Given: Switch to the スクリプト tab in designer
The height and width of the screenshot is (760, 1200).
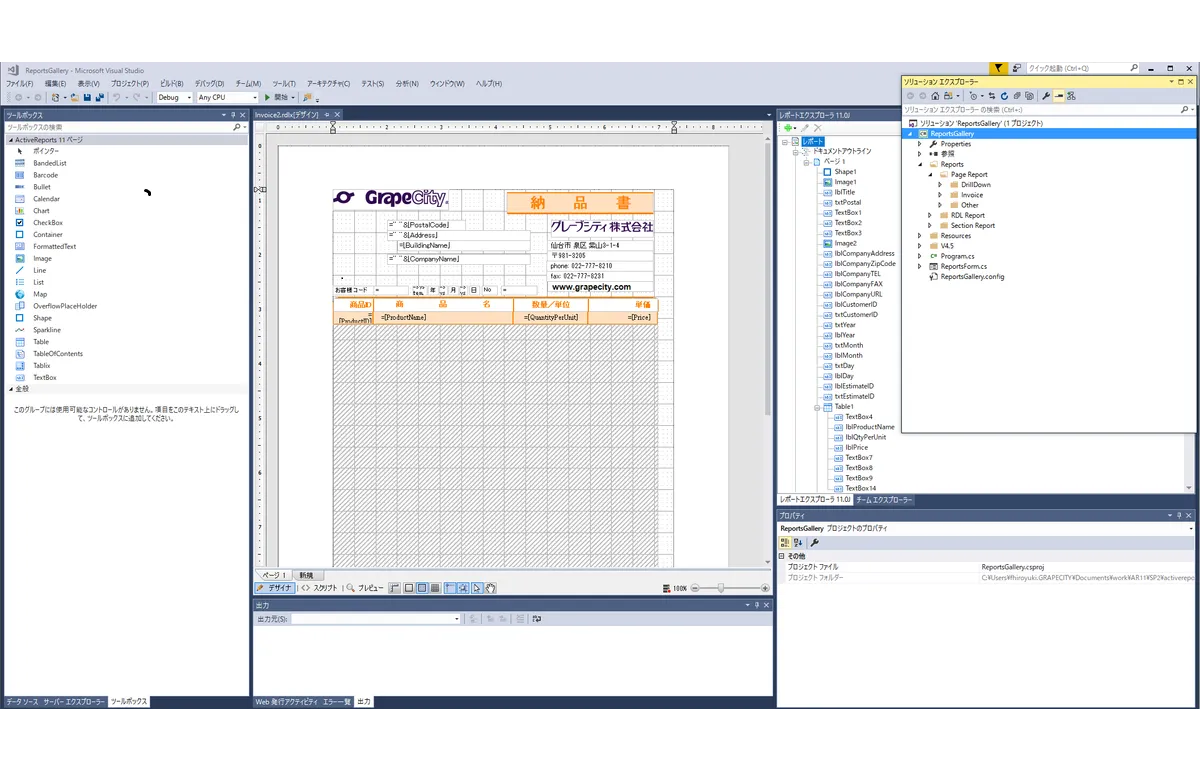Looking at the screenshot, I should 320,588.
